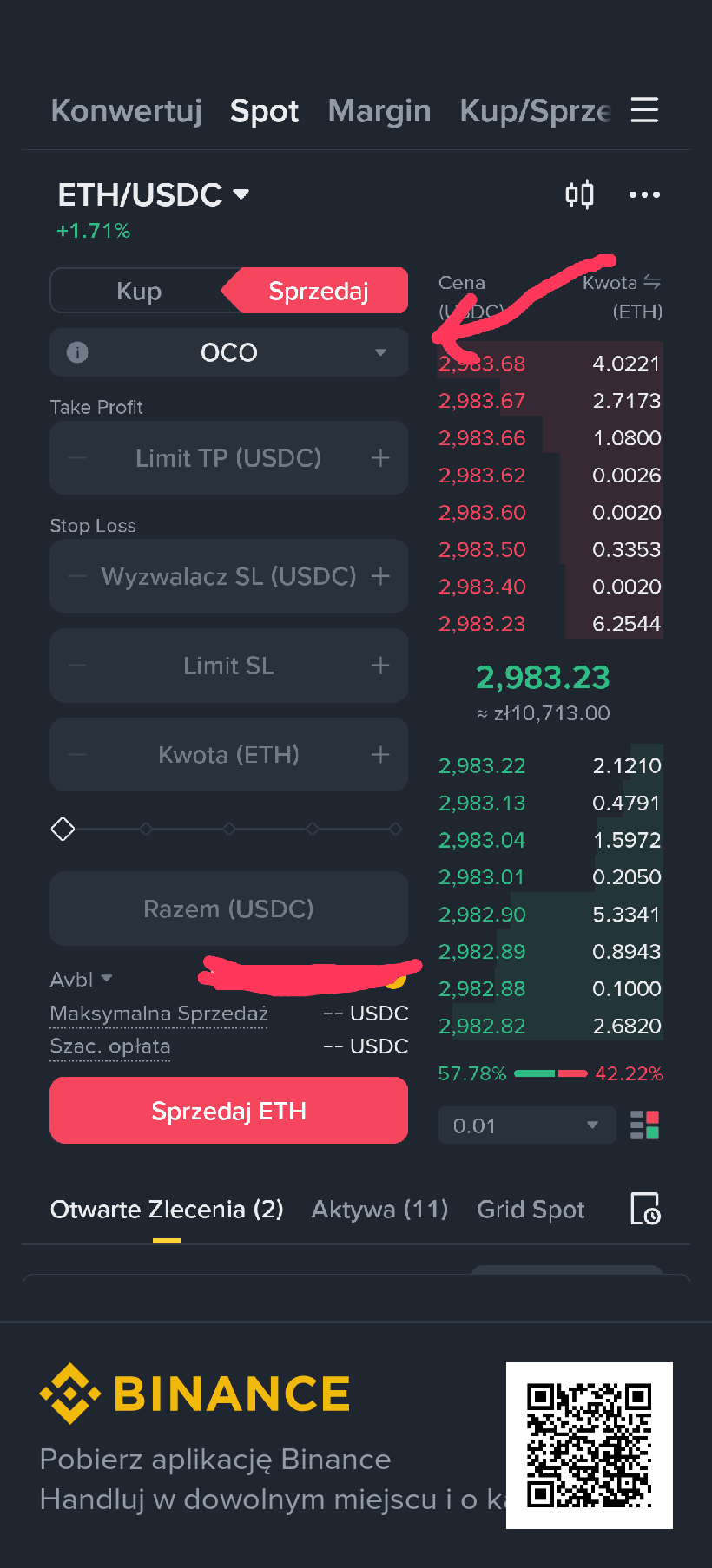Switch to the Margin tab
The height and width of the screenshot is (1568, 712).
pyautogui.click(x=379, y=111)
